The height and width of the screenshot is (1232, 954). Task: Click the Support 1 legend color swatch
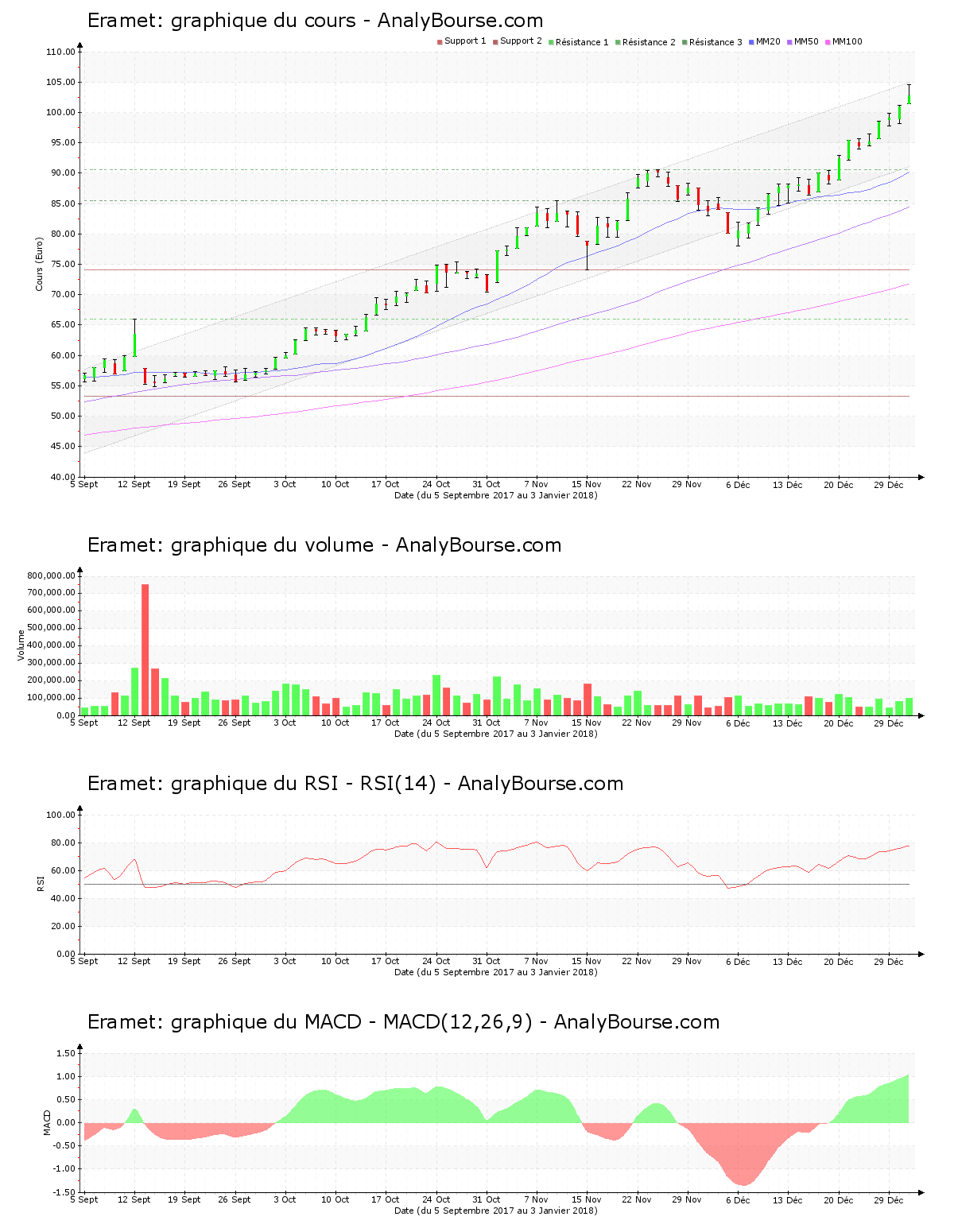440,41
